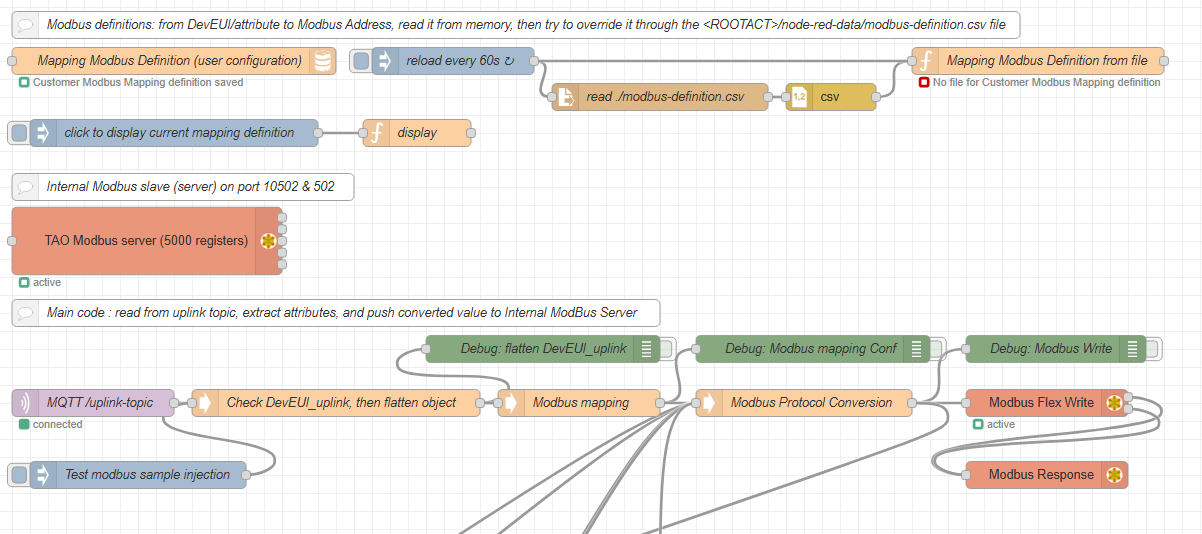
Task: Toggle the Debug: Modbus Write output button
Action: (x=1152, y=349)
